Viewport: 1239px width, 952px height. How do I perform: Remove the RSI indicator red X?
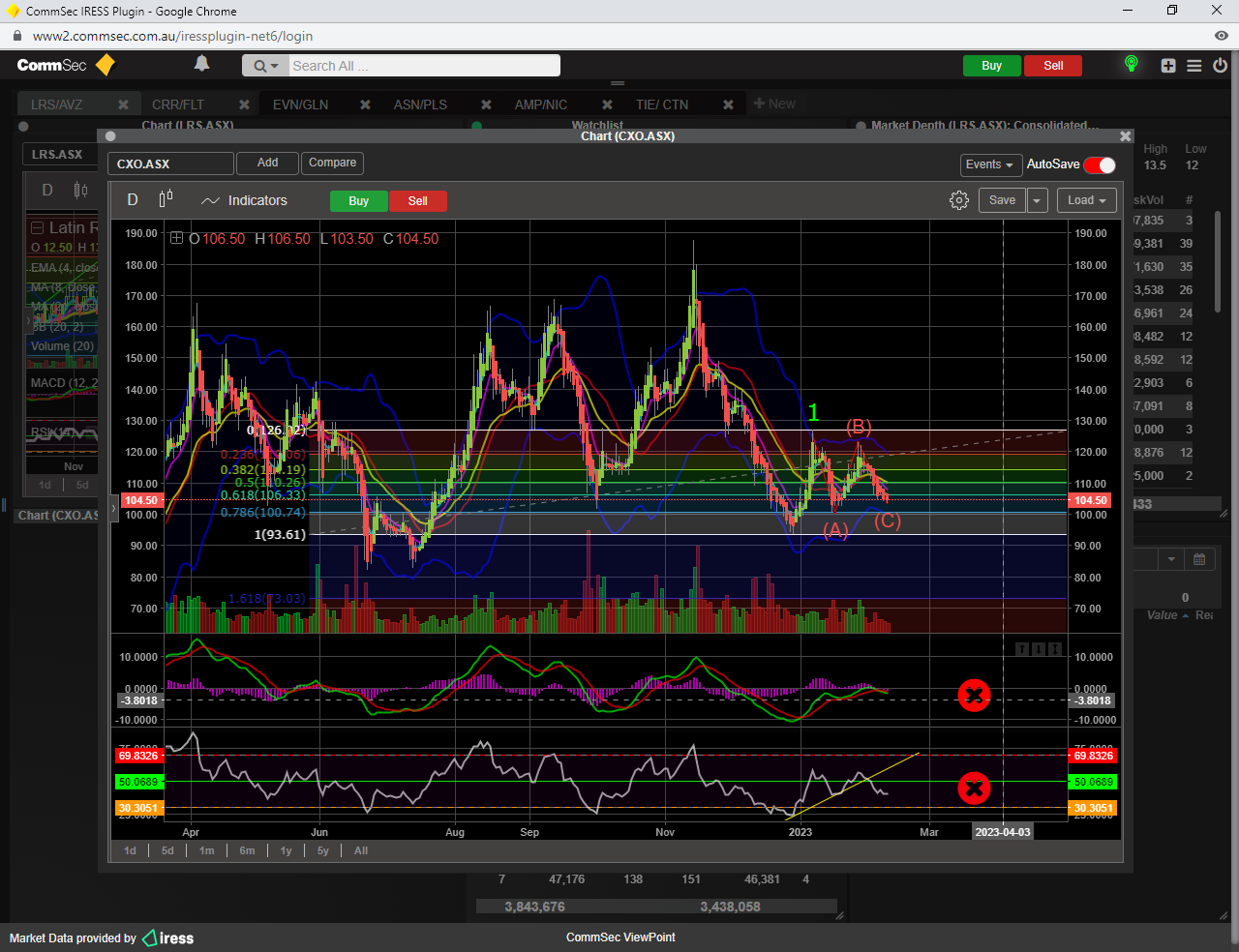click(974, 788)
